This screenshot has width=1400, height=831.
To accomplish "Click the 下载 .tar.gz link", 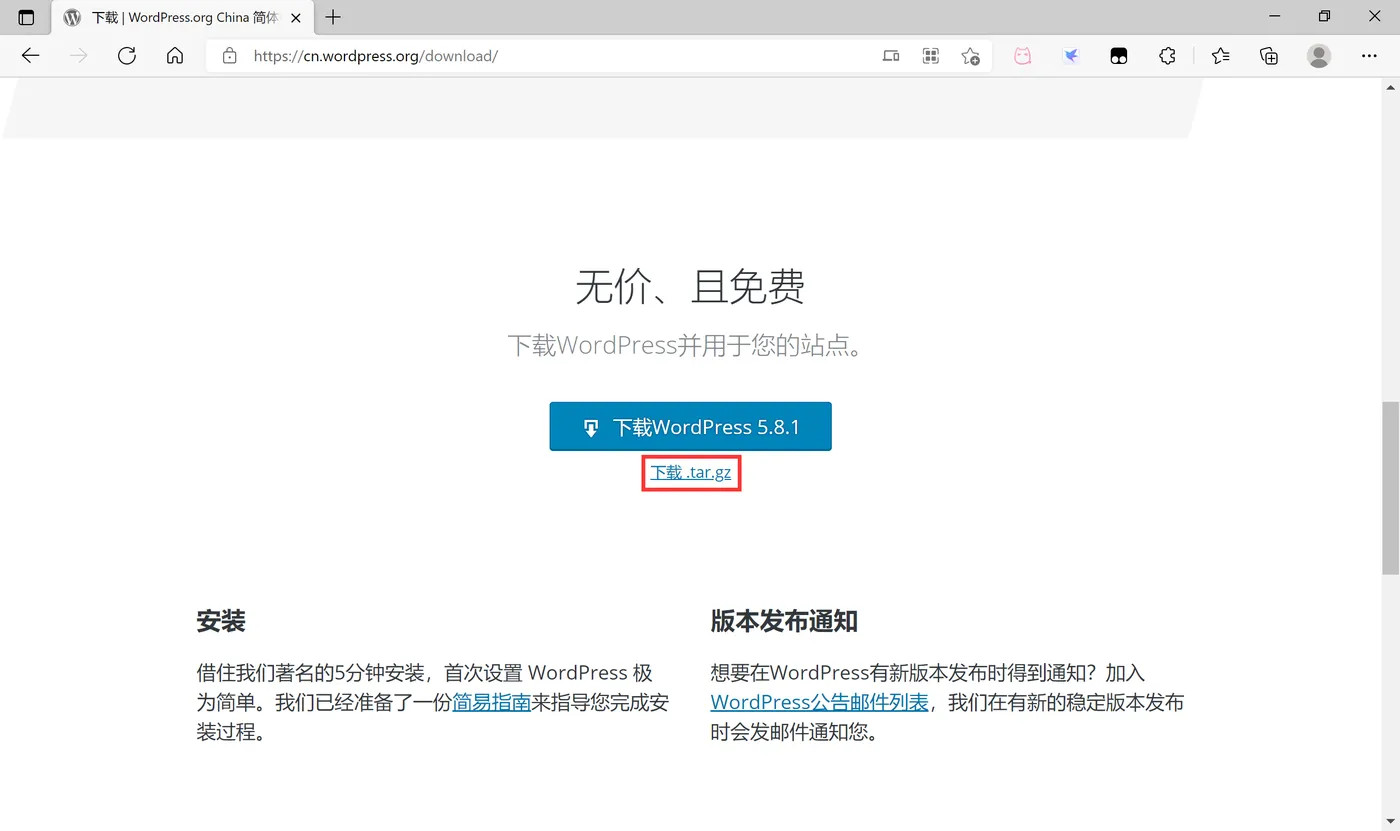I will [691, 472].
